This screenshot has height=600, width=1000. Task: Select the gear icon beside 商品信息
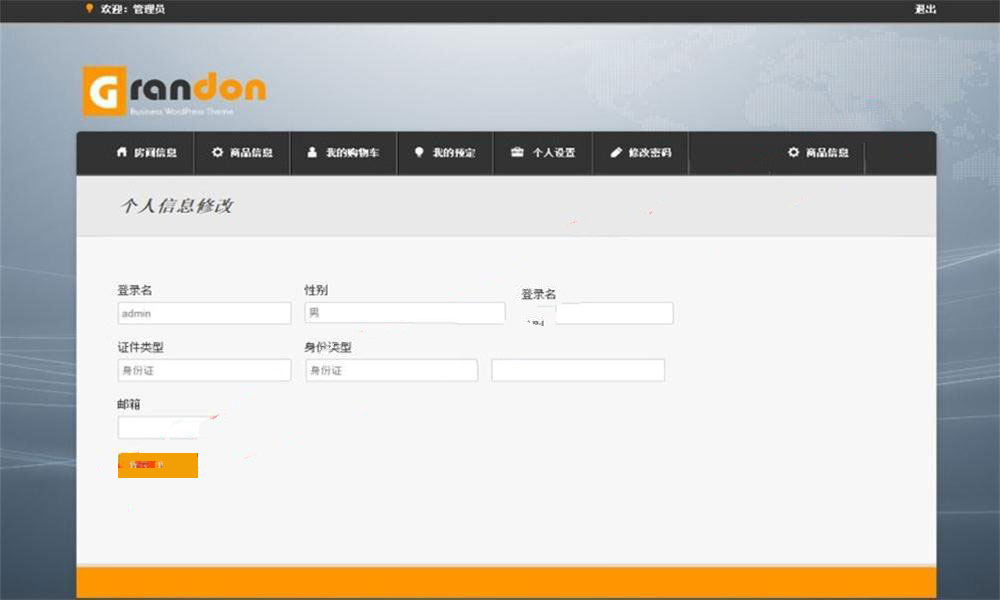217,153
